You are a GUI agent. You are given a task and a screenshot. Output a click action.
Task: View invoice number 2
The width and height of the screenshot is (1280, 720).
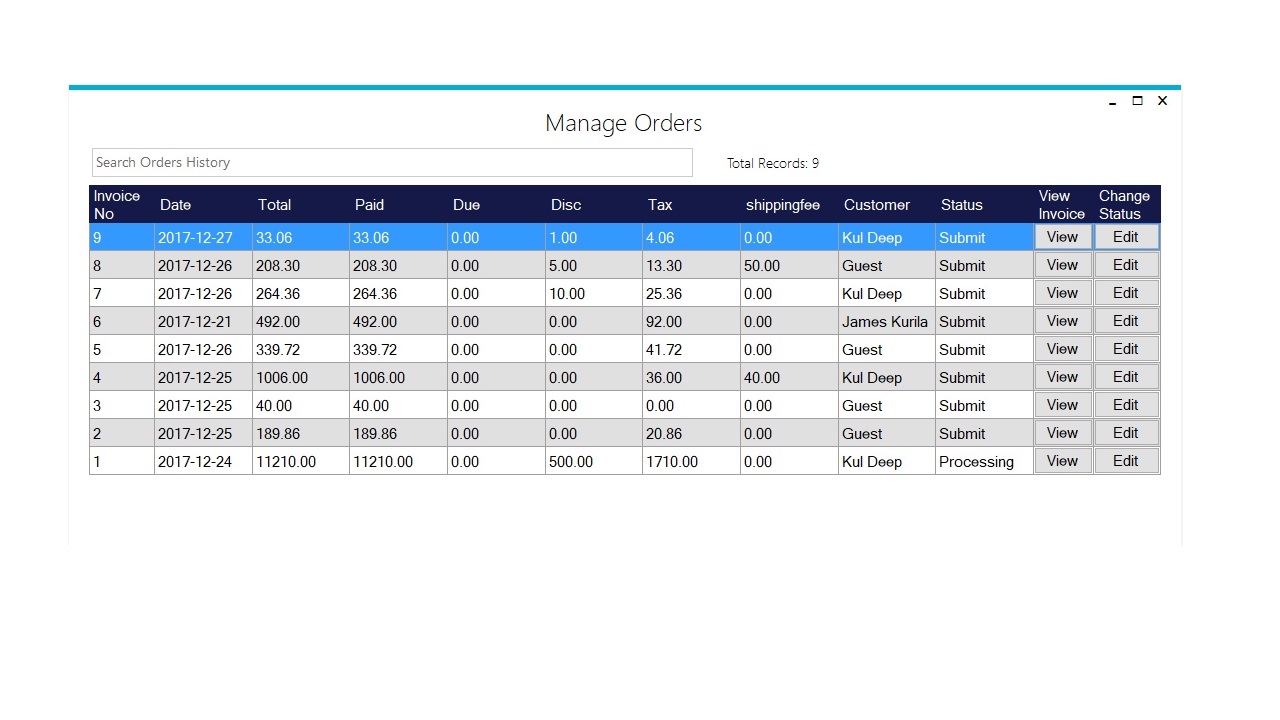[1062, 433]
